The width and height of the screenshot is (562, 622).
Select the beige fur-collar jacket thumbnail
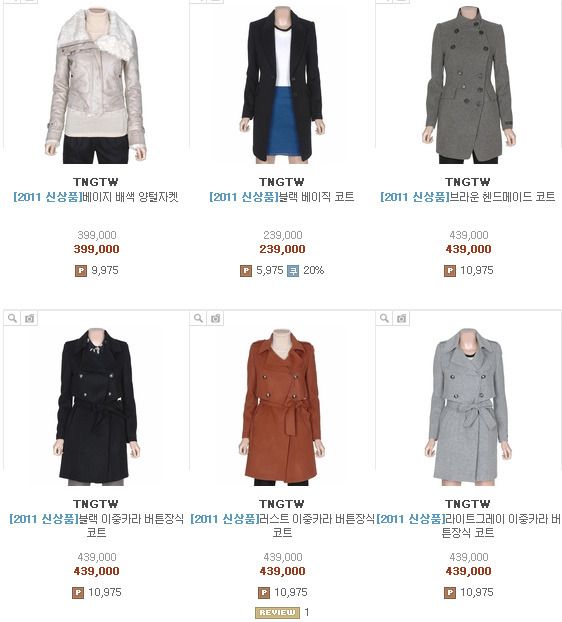[x=96, y=85]
